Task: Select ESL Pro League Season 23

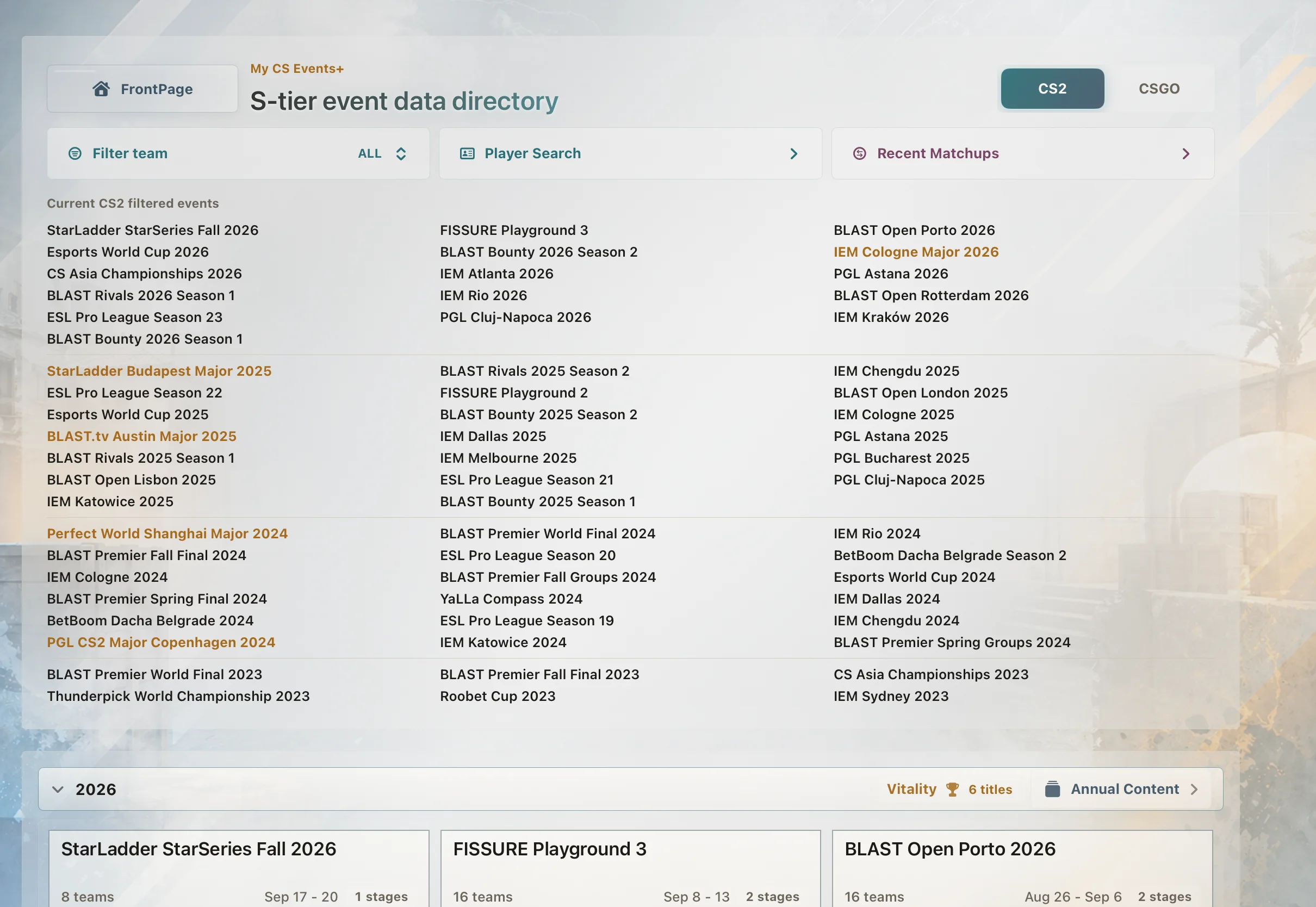Action: (x=135, y=317)
